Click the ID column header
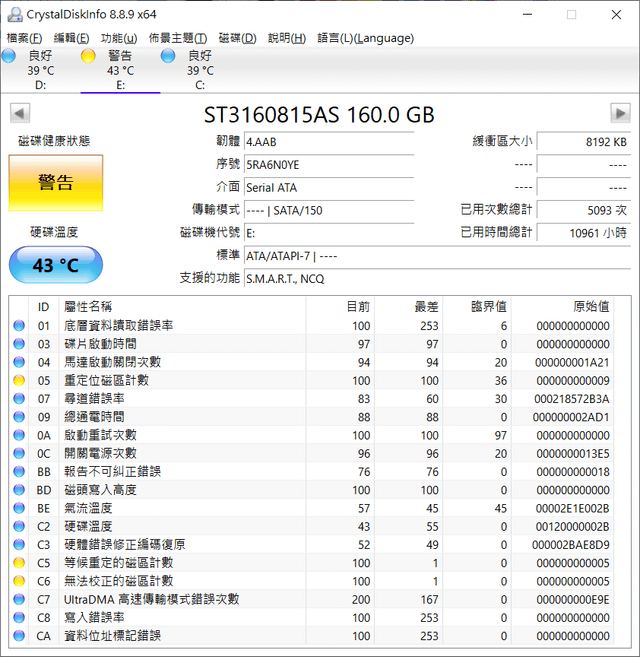640x657 pixels. click(44, 307)
